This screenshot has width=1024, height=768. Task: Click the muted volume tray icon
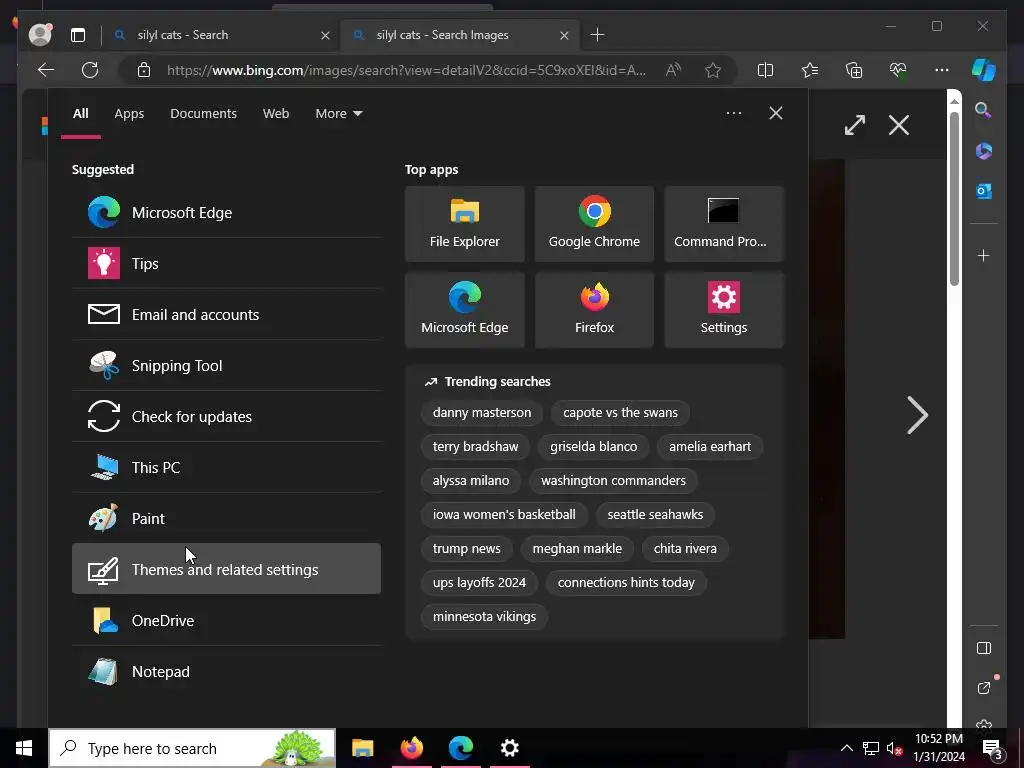coord(894,748)
